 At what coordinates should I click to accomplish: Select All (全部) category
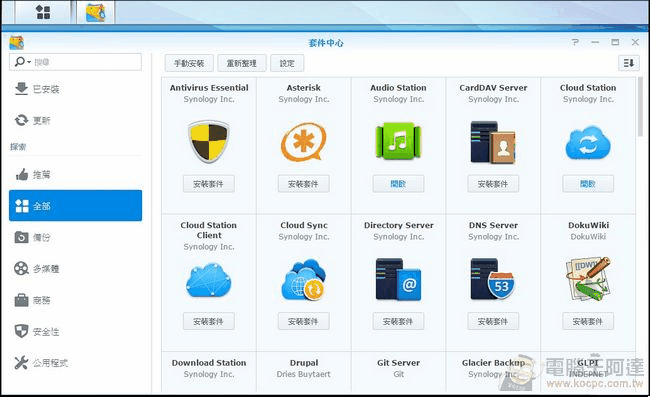[75, 206]
